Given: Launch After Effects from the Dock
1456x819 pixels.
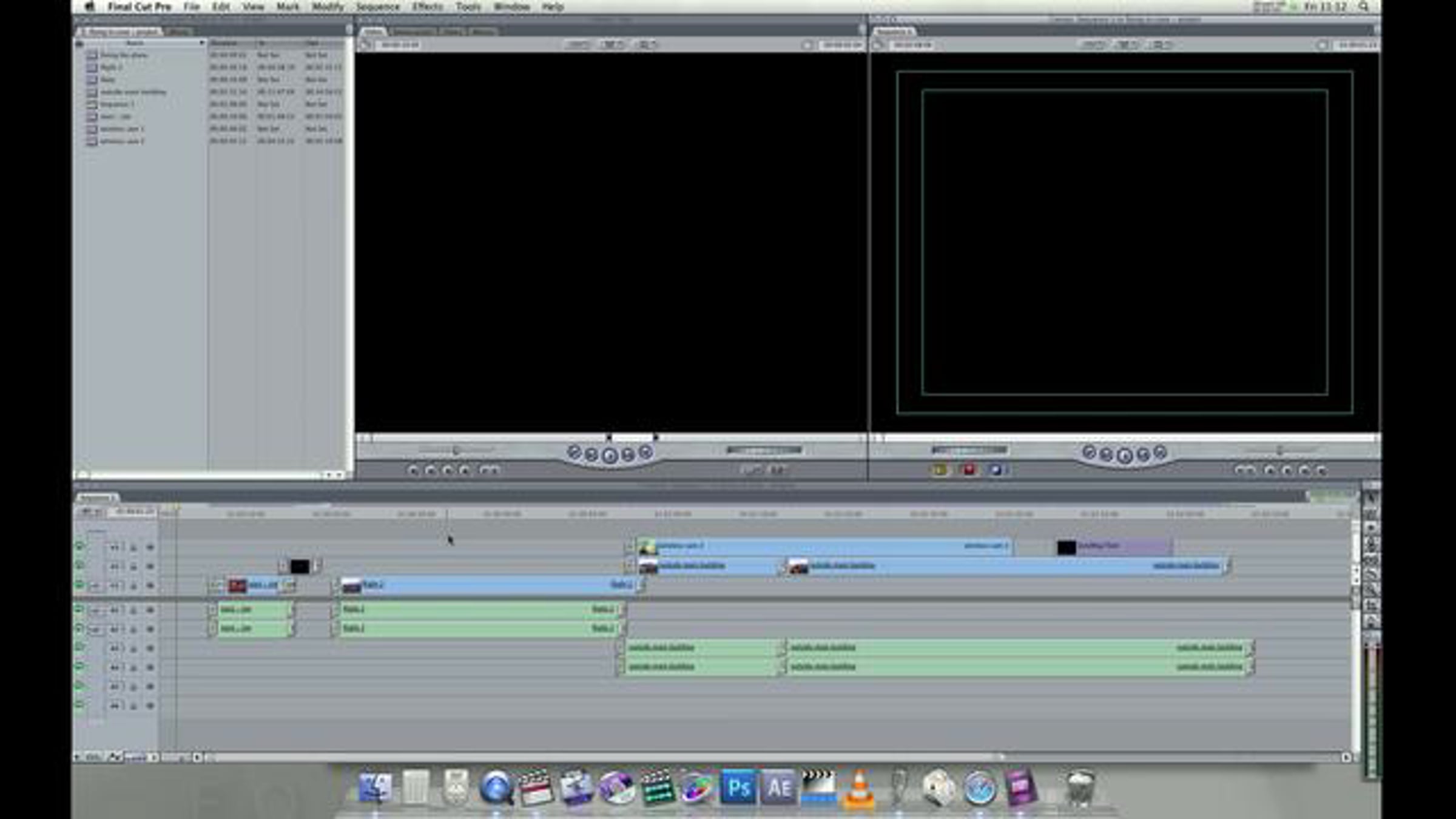Looking at the screenshot, I should [778, 787].
